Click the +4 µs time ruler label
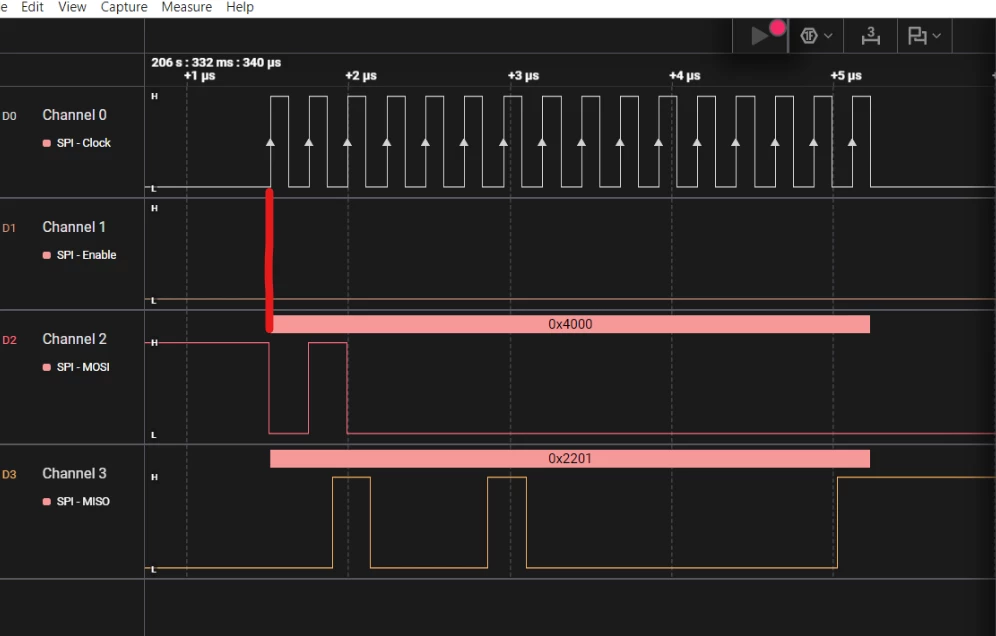This screenshot has width=996, height=636. (x=685, y=76)
